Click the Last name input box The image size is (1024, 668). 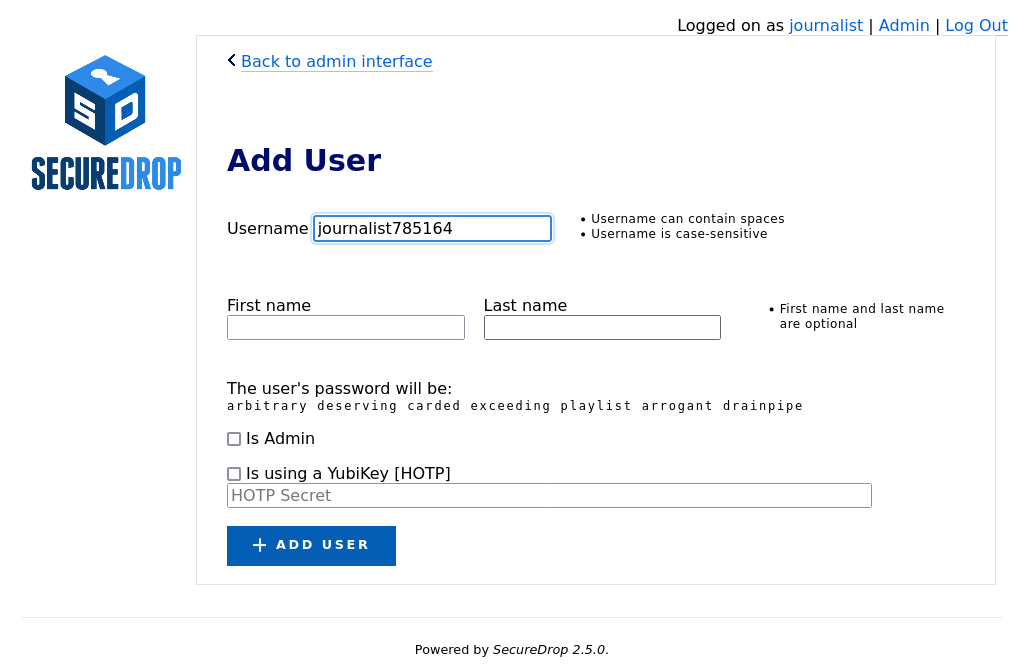(601, 327)
